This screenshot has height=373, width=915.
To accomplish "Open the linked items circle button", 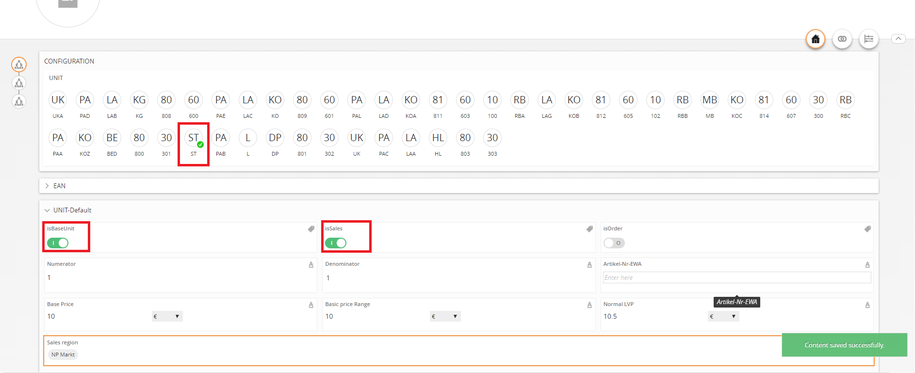I will pyautogui.click(x=842, y=39).
